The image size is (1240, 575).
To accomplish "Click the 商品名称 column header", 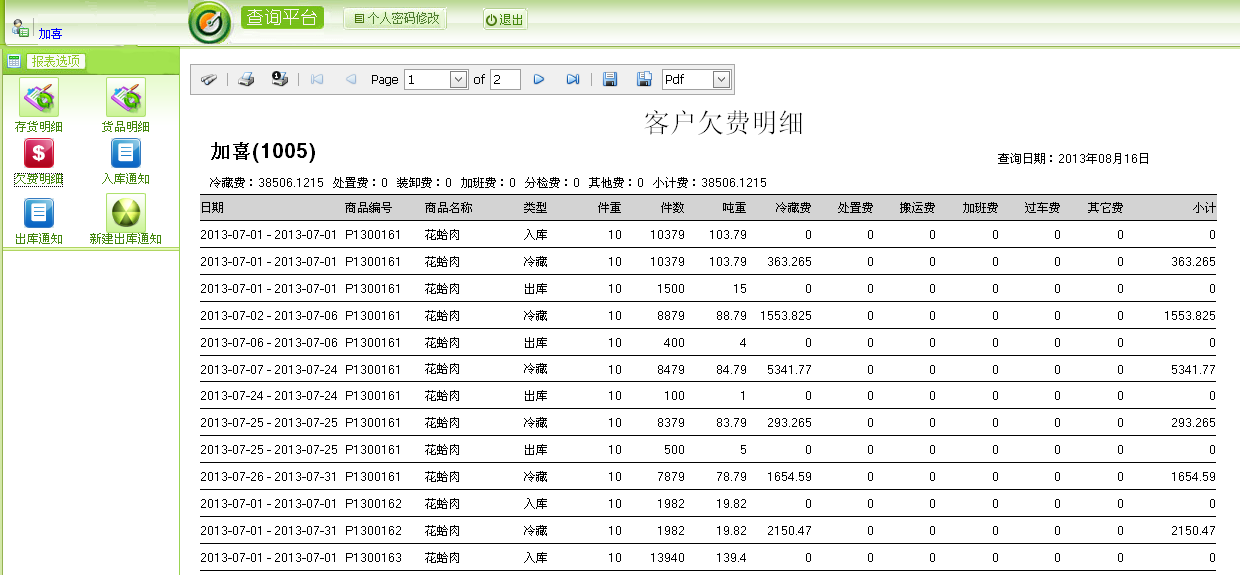I will point(448,208).
